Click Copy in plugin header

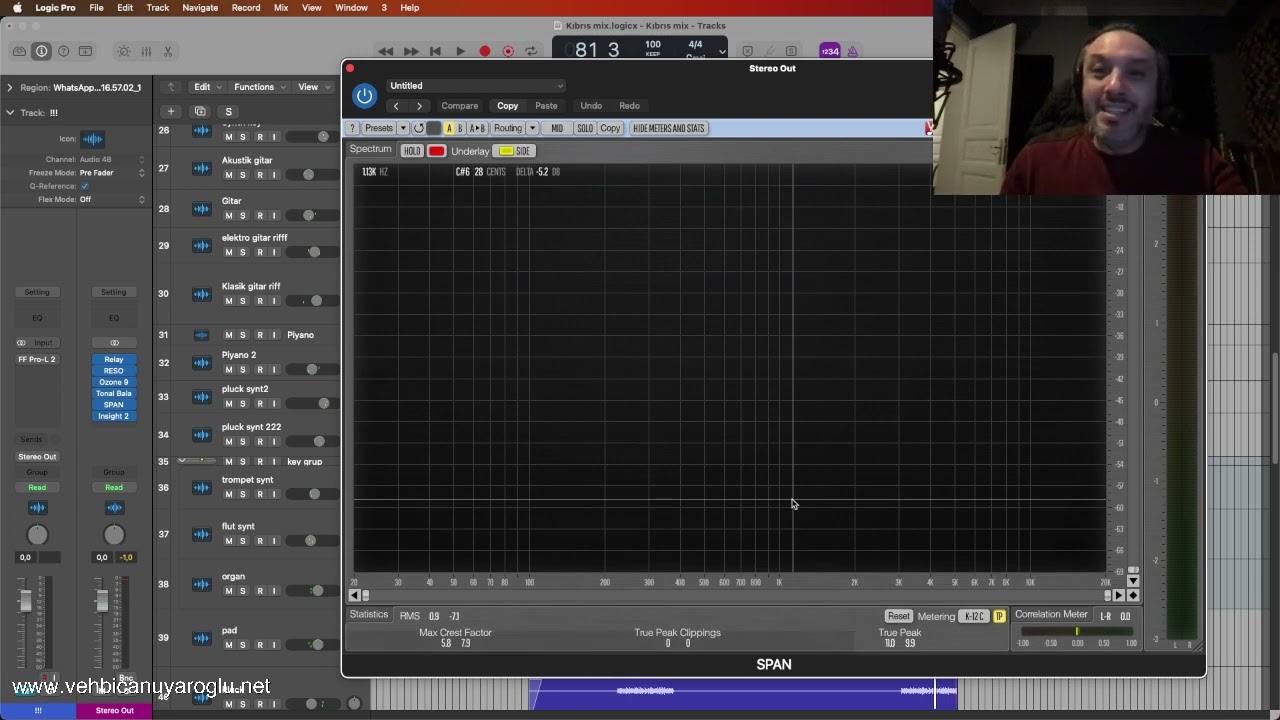coord(508,106)
